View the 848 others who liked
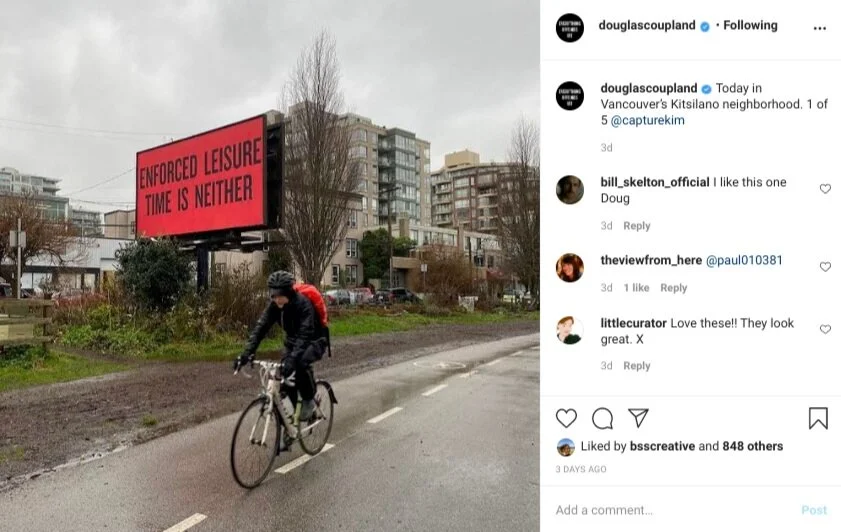This screenshot has height=532, width=841. pyautogui.click(x=753, y=446)
